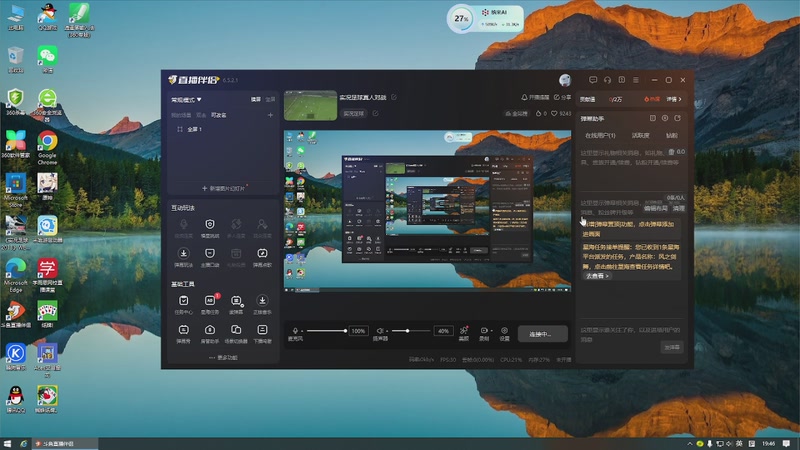Open the Windows Start button
The image size is (800, 450).
pos(7,443)
